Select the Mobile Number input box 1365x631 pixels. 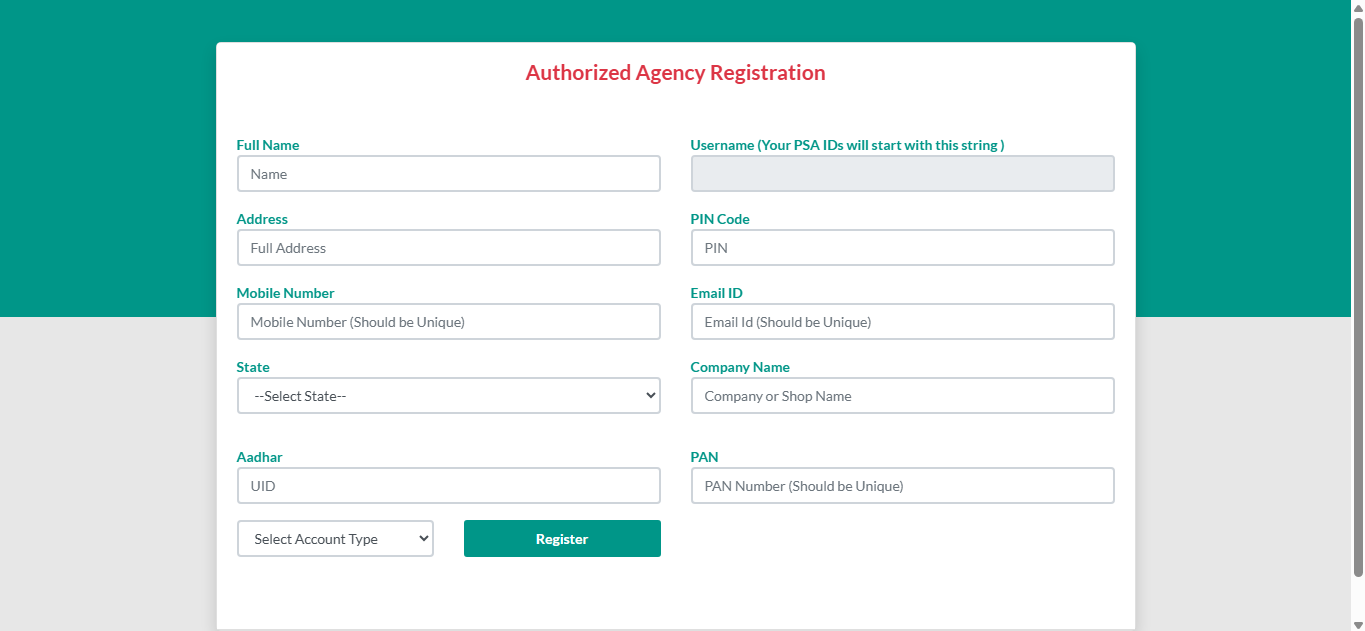448,322
